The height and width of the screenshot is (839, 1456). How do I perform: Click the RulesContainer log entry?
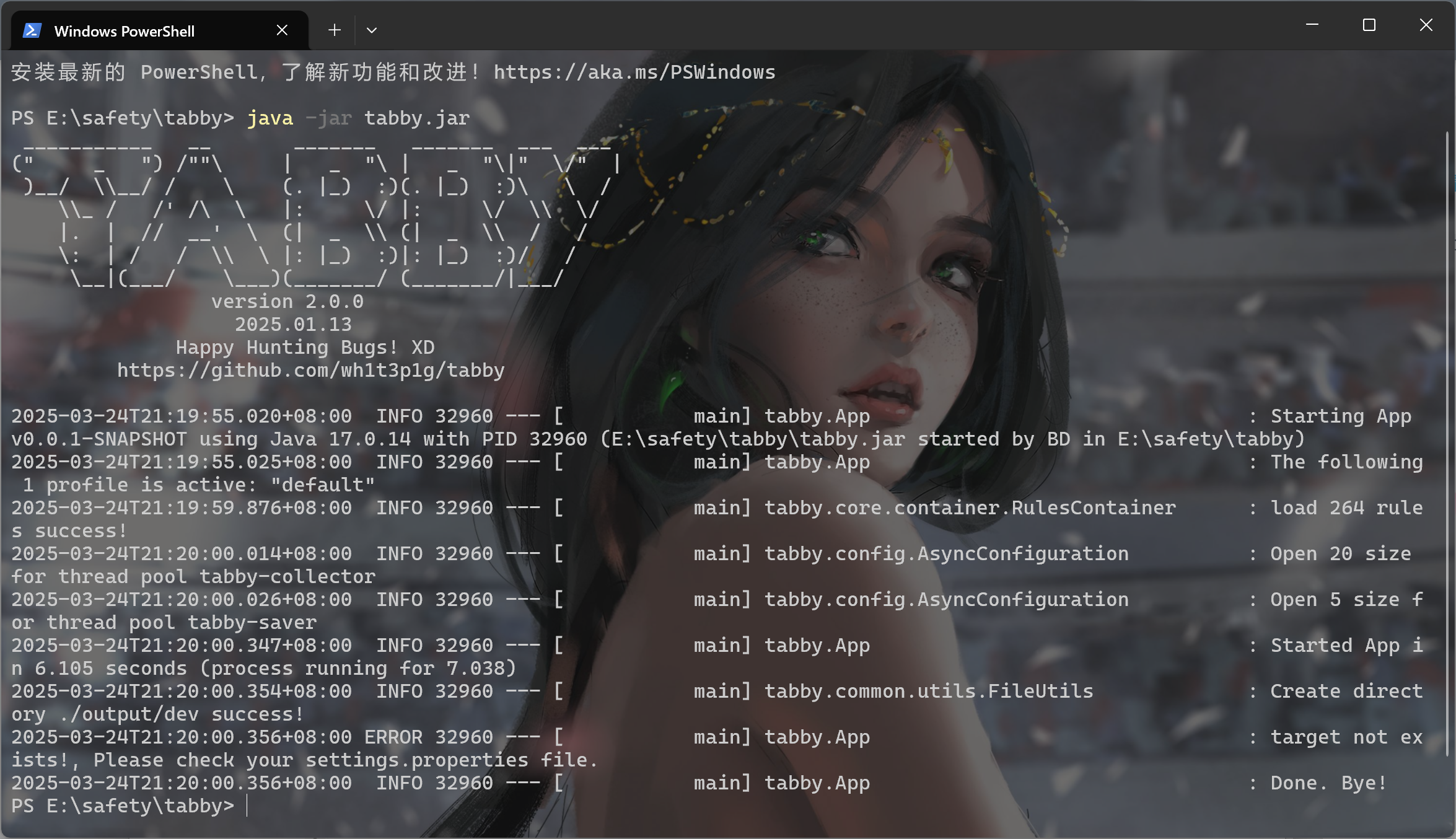point(970,508)
